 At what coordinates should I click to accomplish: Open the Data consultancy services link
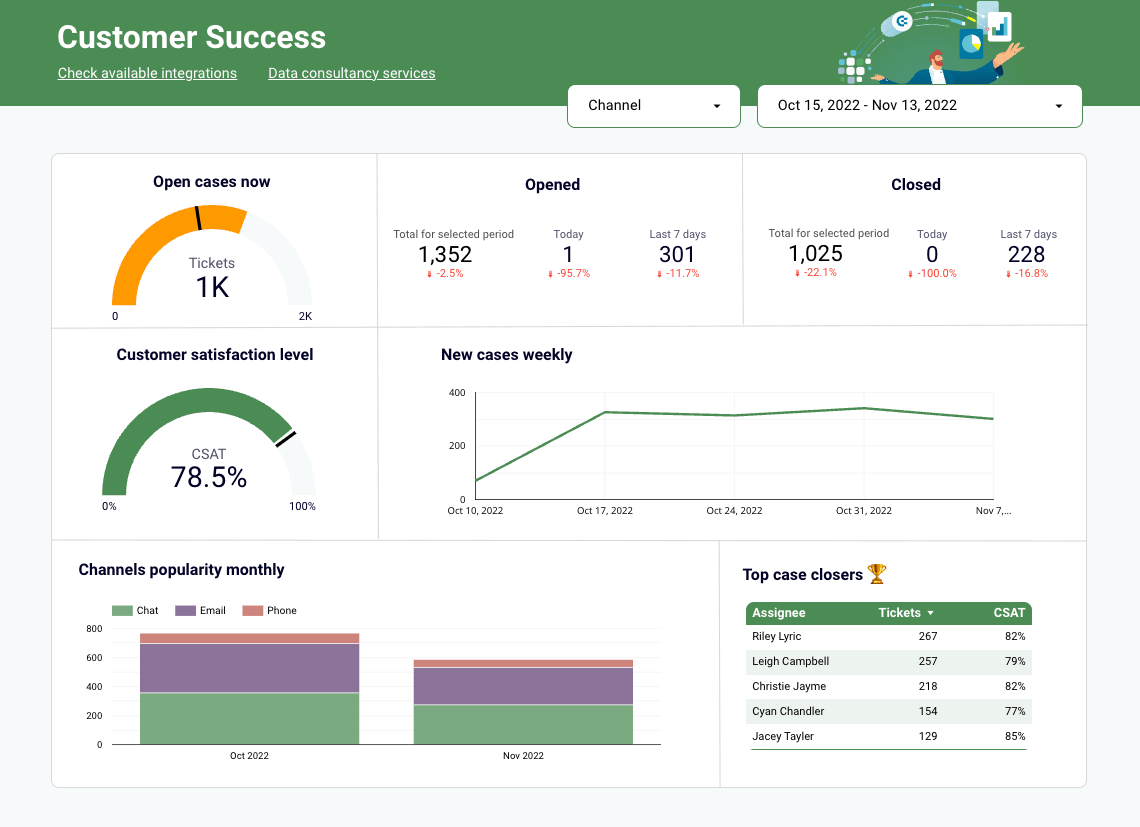pos(351,73)
